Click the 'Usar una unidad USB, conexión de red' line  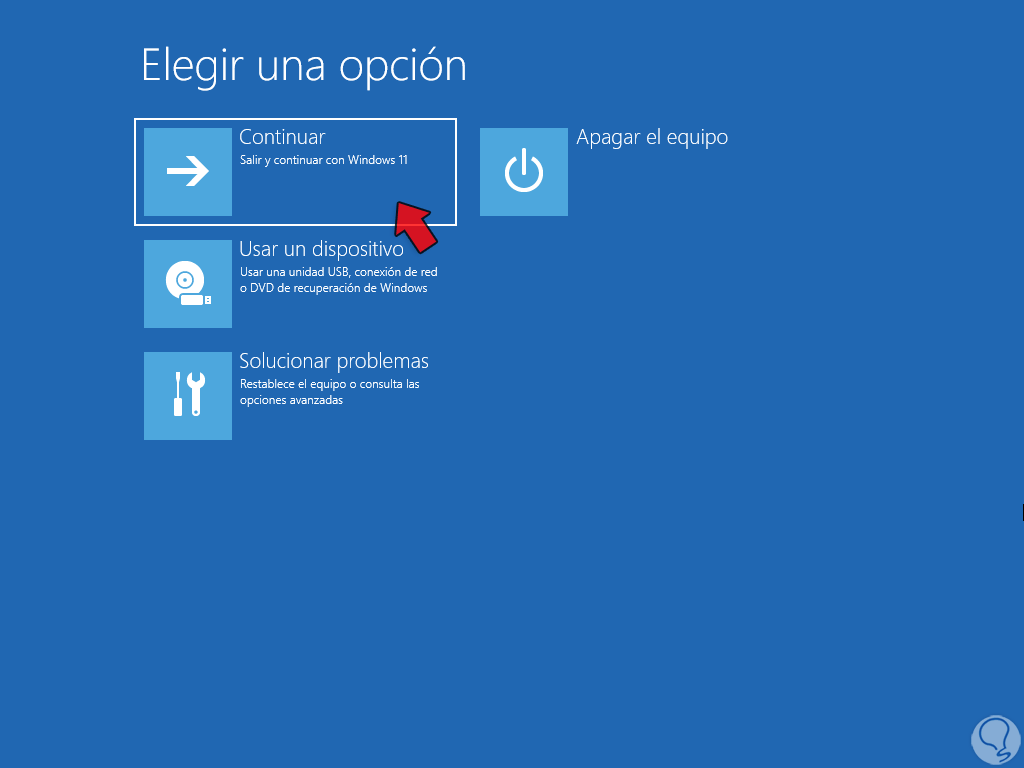click(x=338, y=272)
